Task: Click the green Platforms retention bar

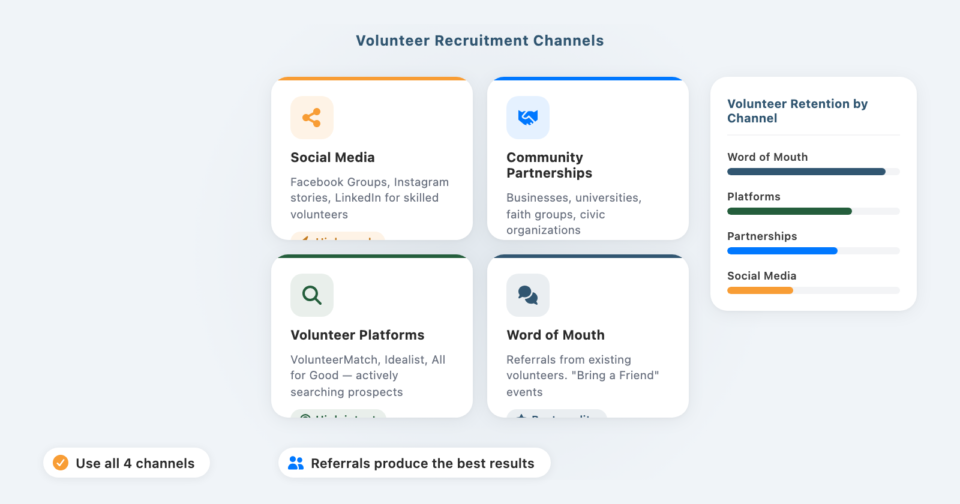Action: click(789, 211)
